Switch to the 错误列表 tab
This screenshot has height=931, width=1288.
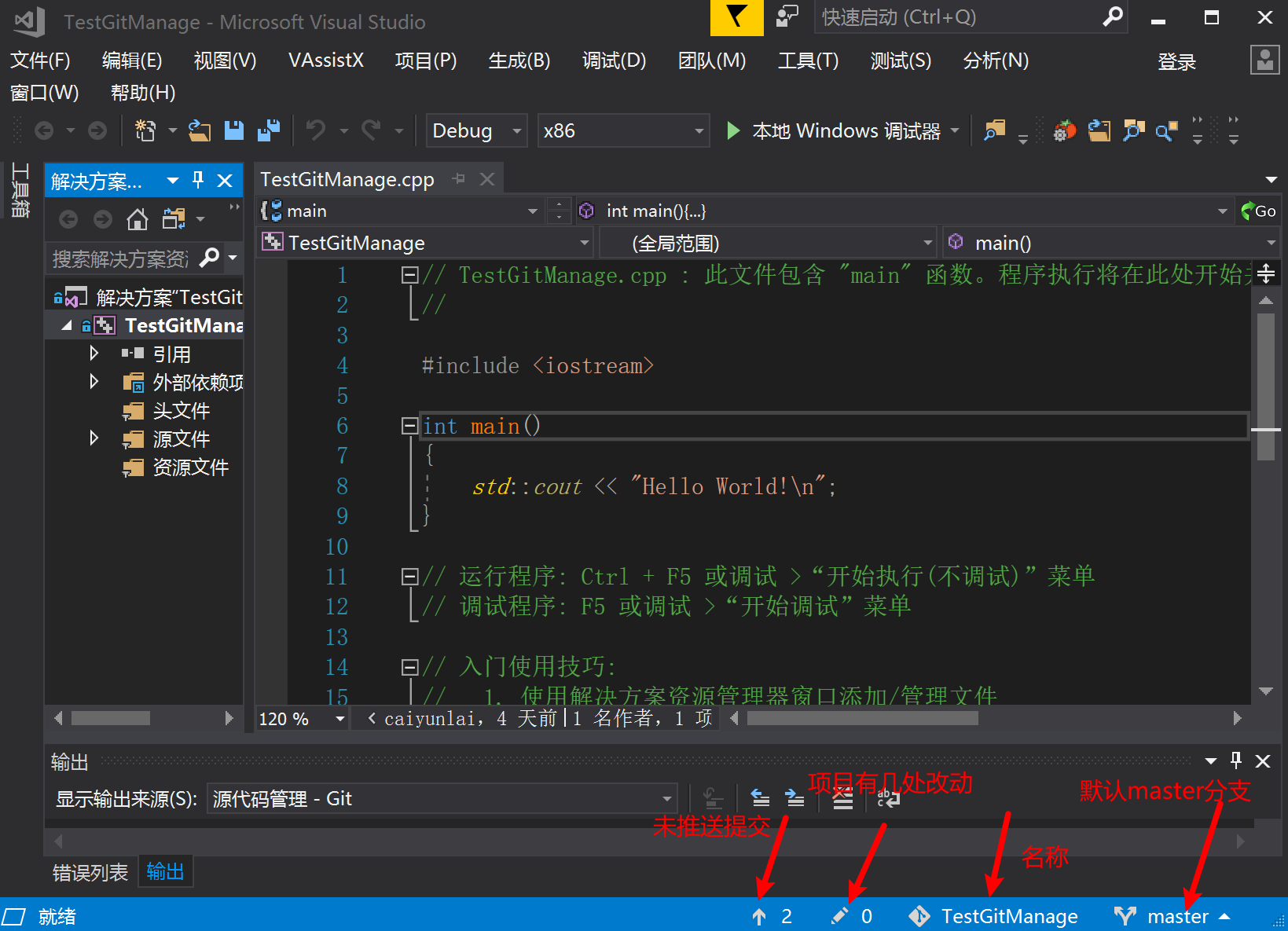tap(90, 872)
